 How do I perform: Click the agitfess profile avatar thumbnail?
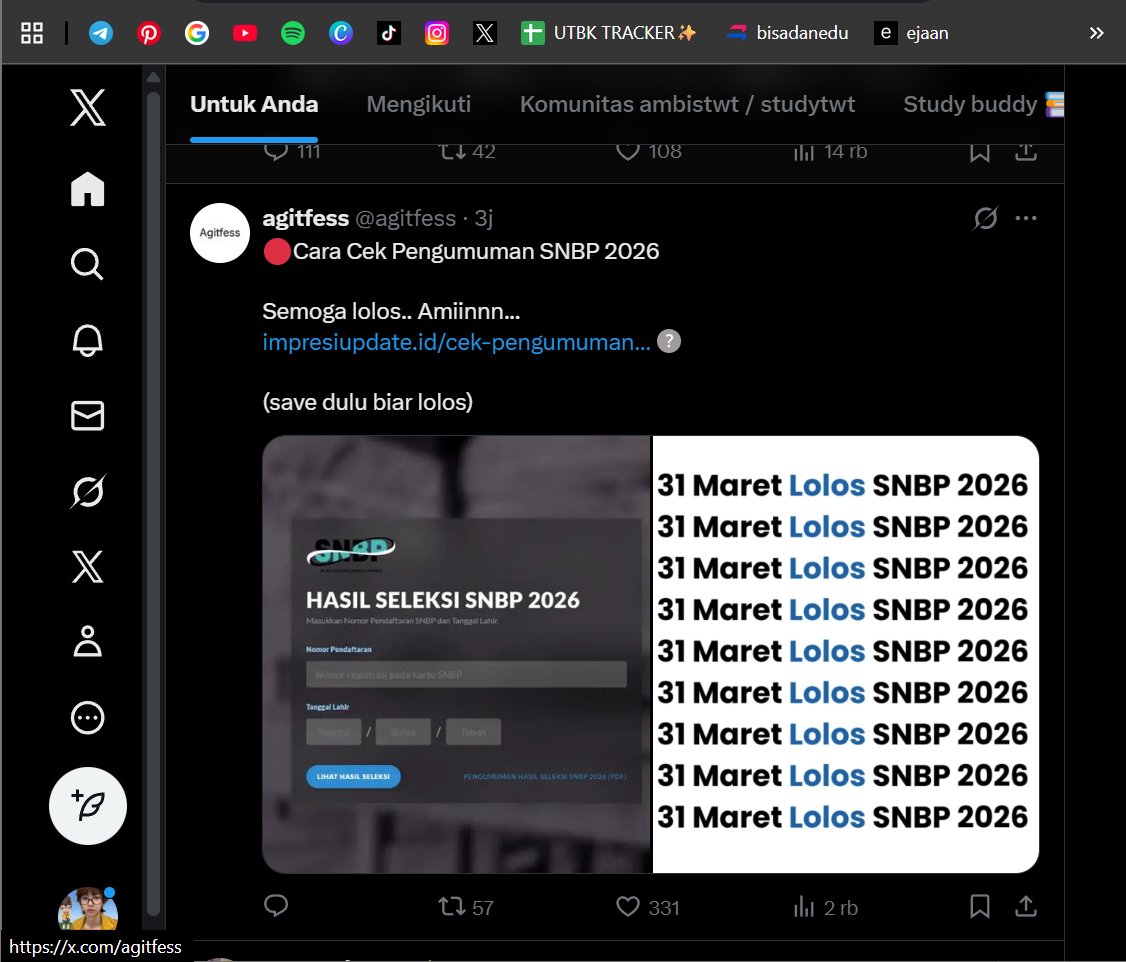tap(219, 232)
